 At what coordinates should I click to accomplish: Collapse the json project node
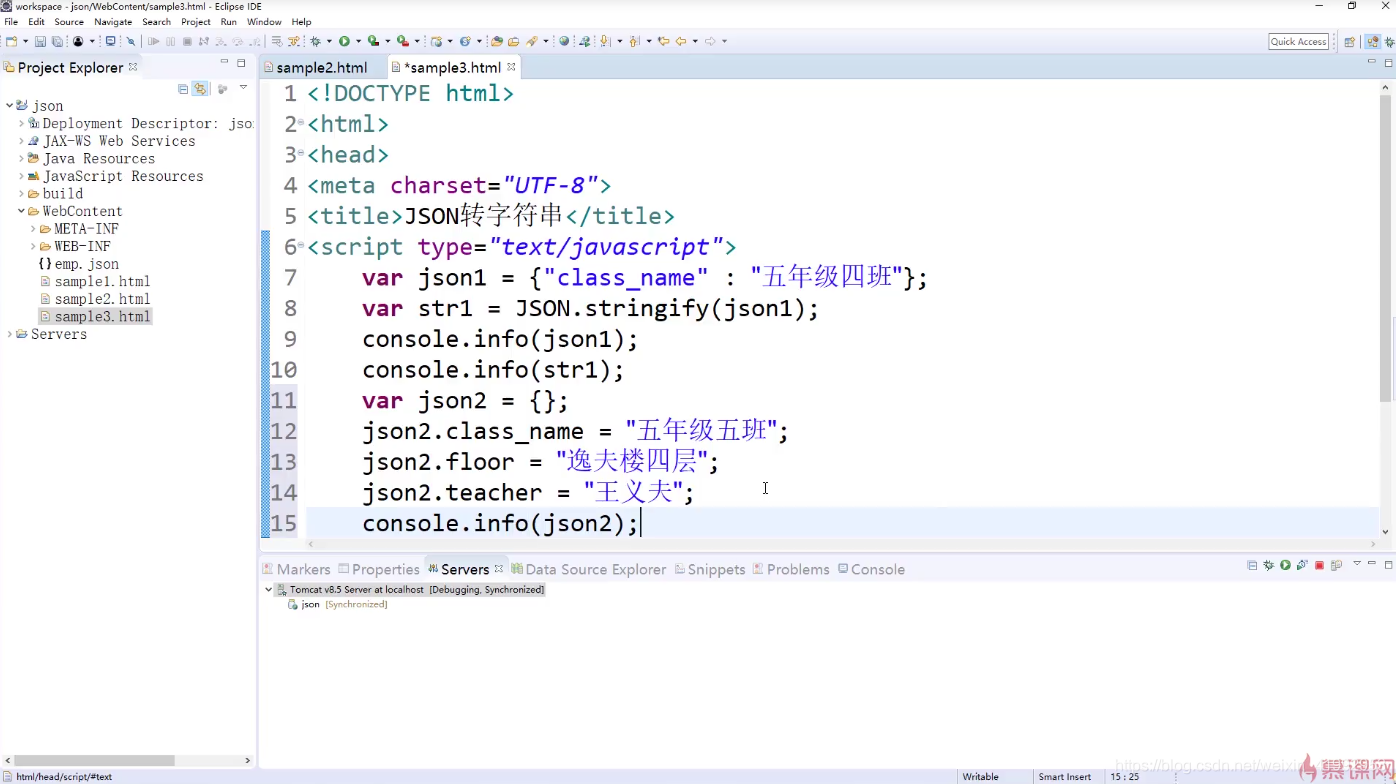(9, 106)
